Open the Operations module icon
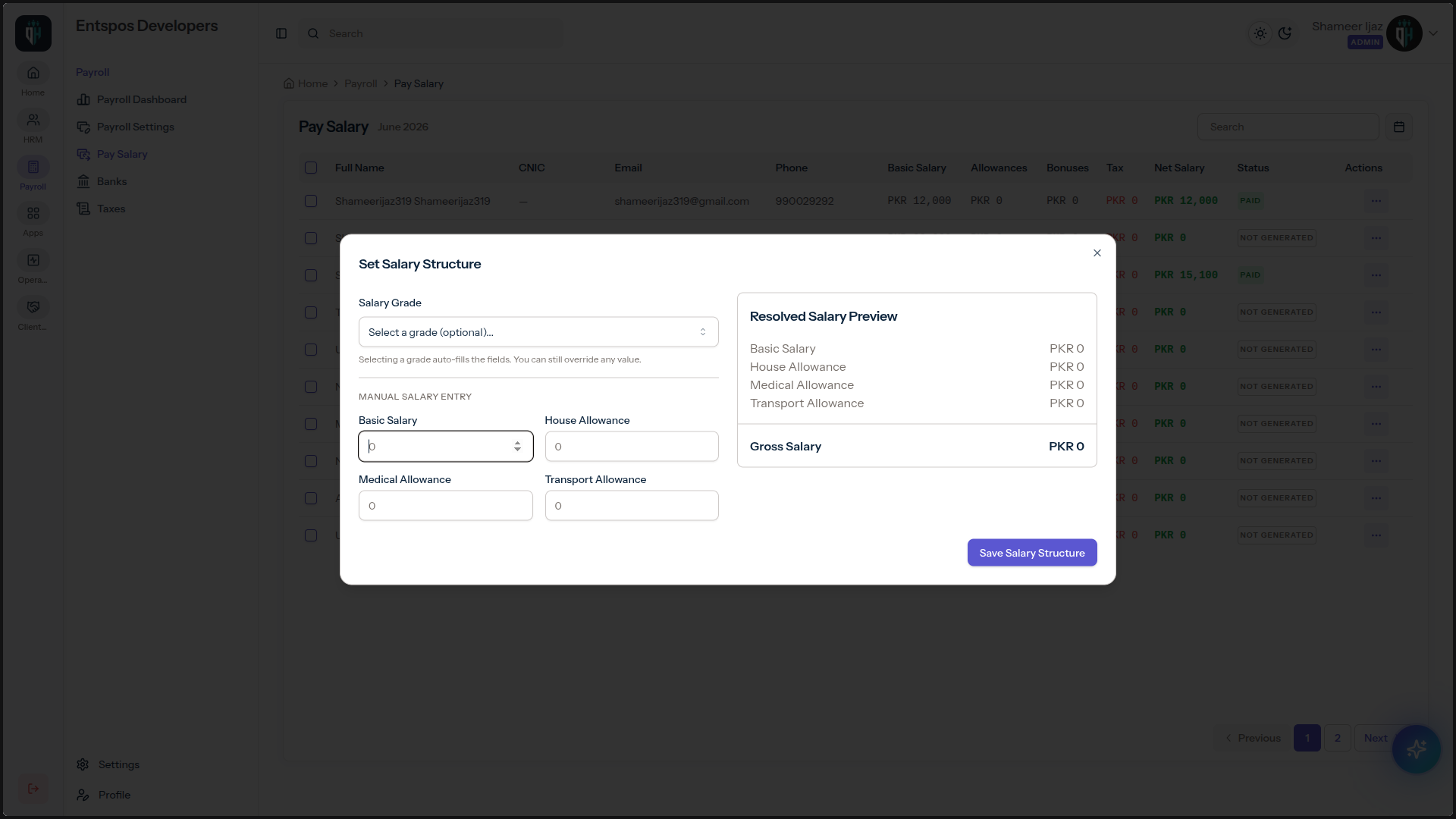Image resolution: width=1456 pixels, height=819 pixels. click(x=33, y=261)
